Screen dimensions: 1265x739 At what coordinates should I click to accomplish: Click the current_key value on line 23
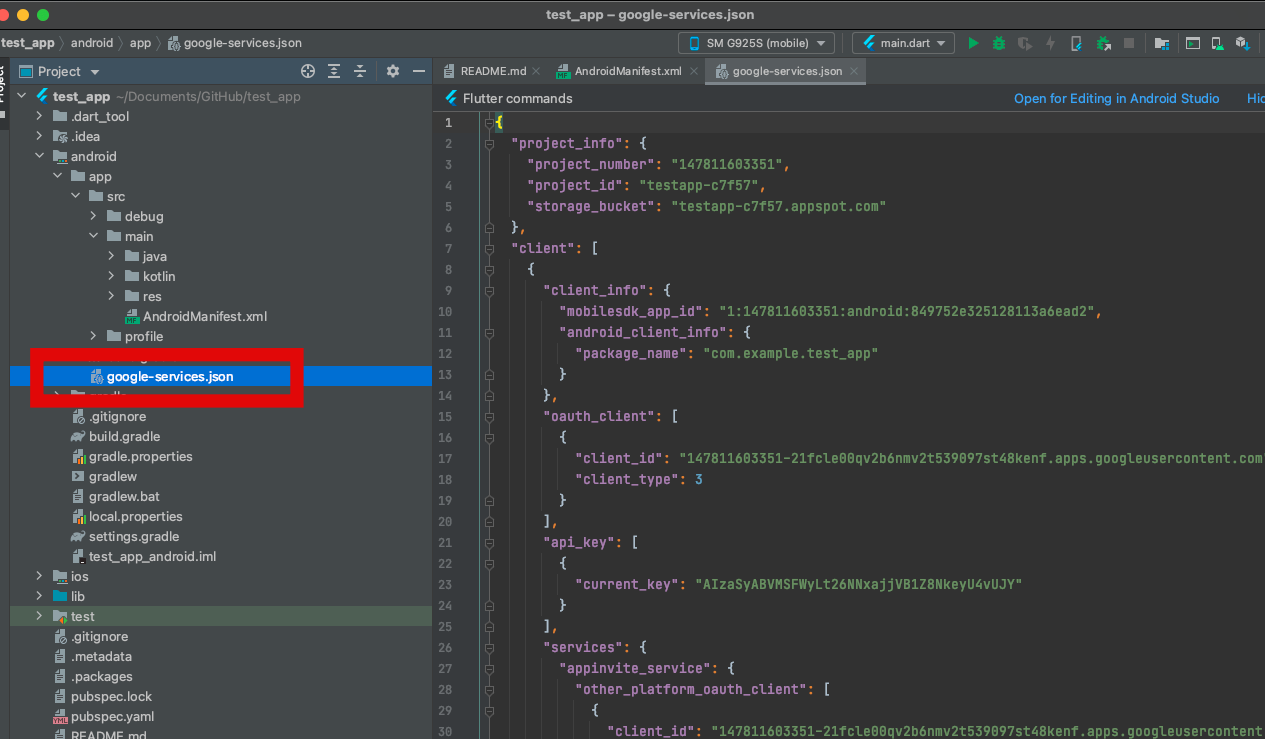coord(859,584)
